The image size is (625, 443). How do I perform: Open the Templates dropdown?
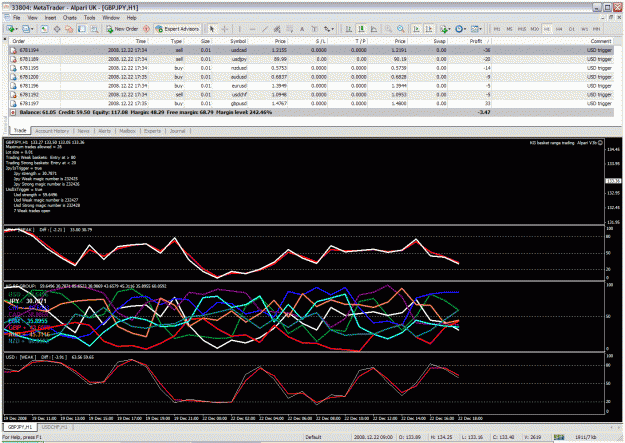(476, 29)
